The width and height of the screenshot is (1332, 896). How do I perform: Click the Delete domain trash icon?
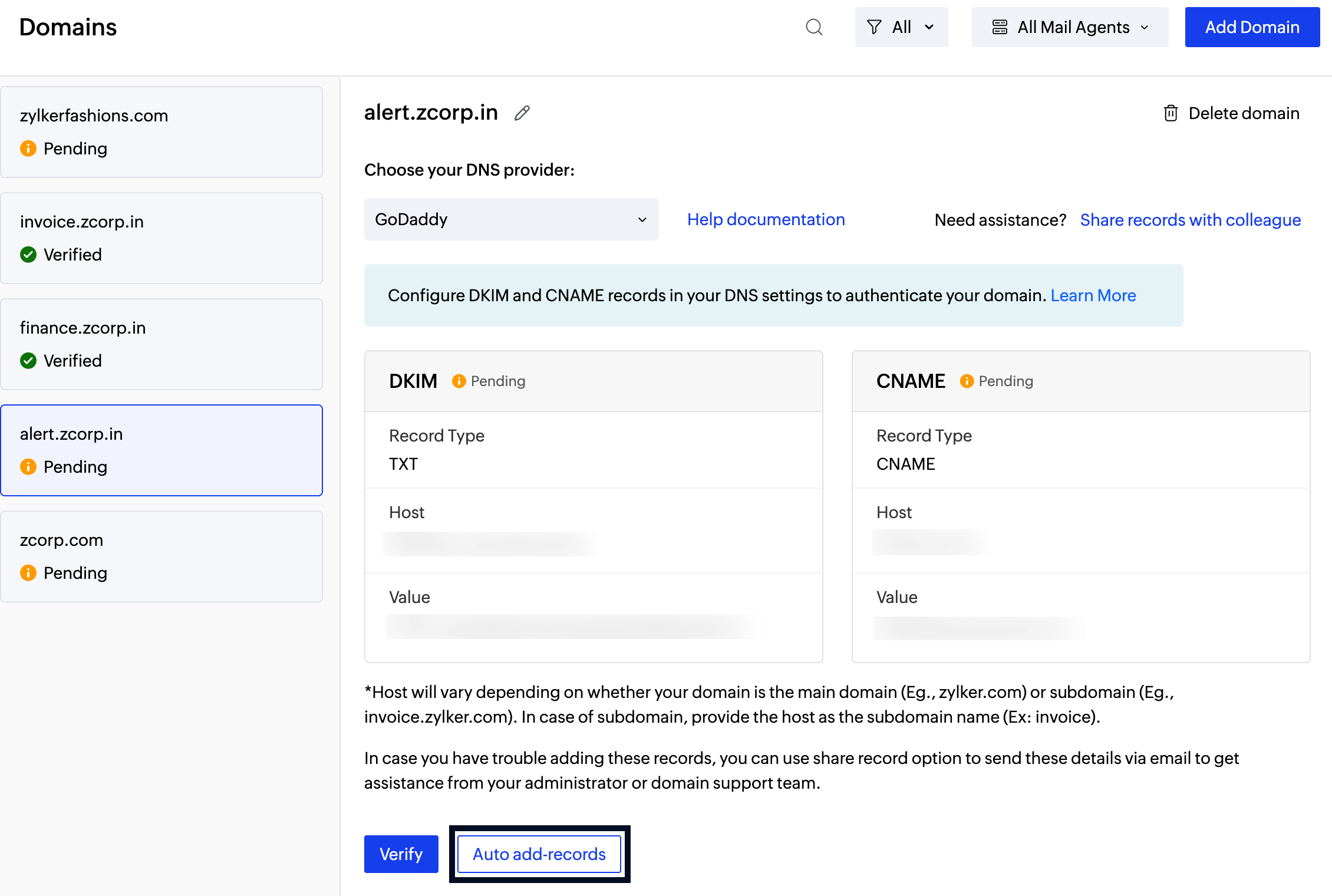[1171, 113]
